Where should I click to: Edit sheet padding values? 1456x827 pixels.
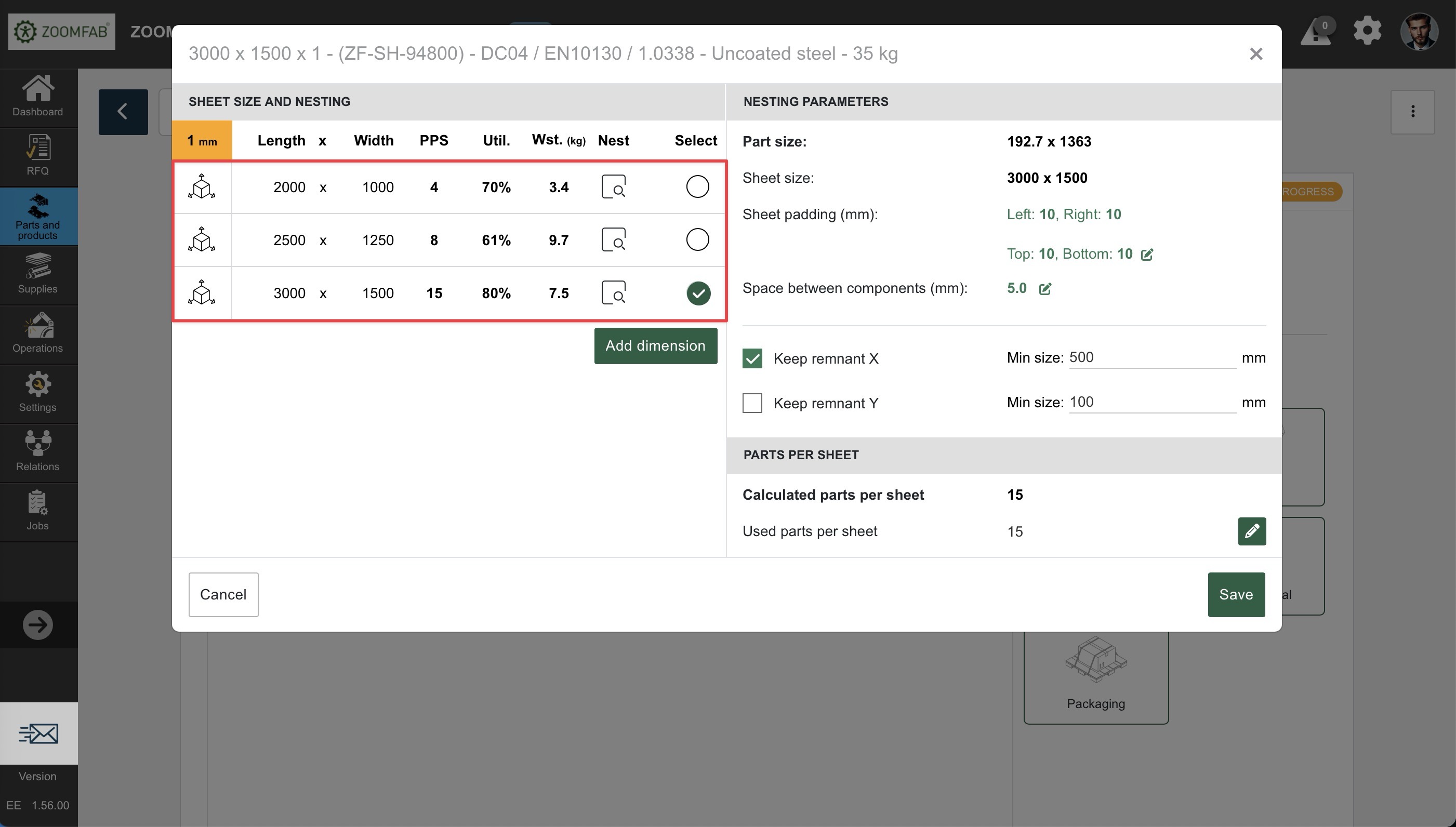pos(1147,255)
